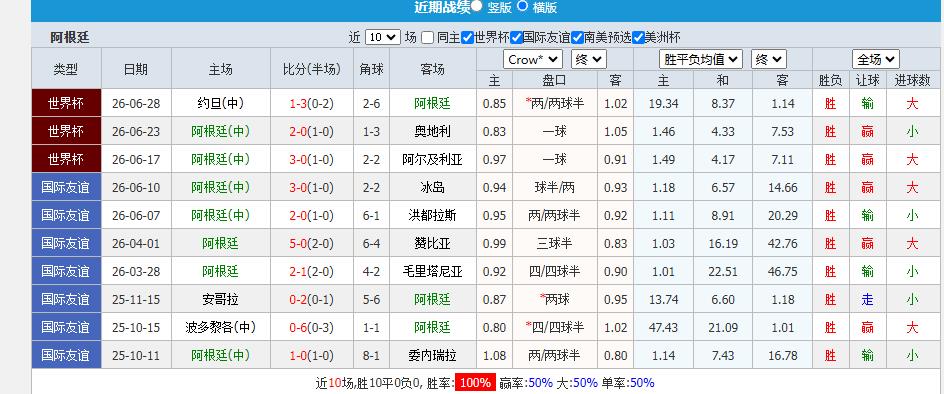Uncheck the 国际友谊 filter checkbox
Screen dimensions: 944x394
pyautogui.click(x=516, y=37)
